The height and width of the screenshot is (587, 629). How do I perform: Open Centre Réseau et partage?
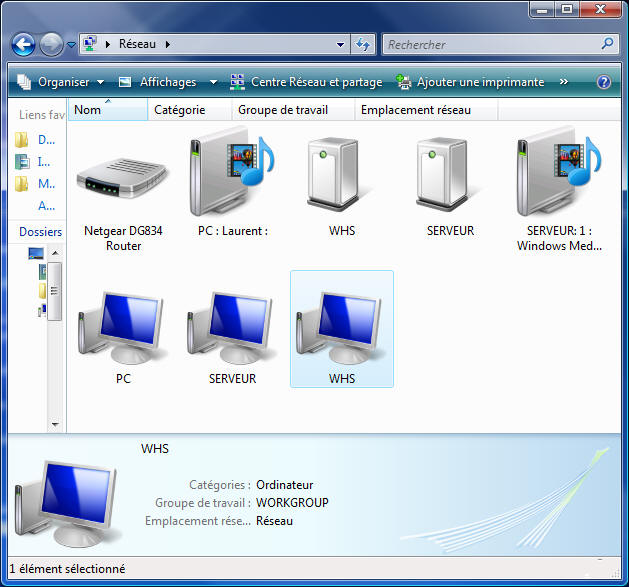[306, 82]
